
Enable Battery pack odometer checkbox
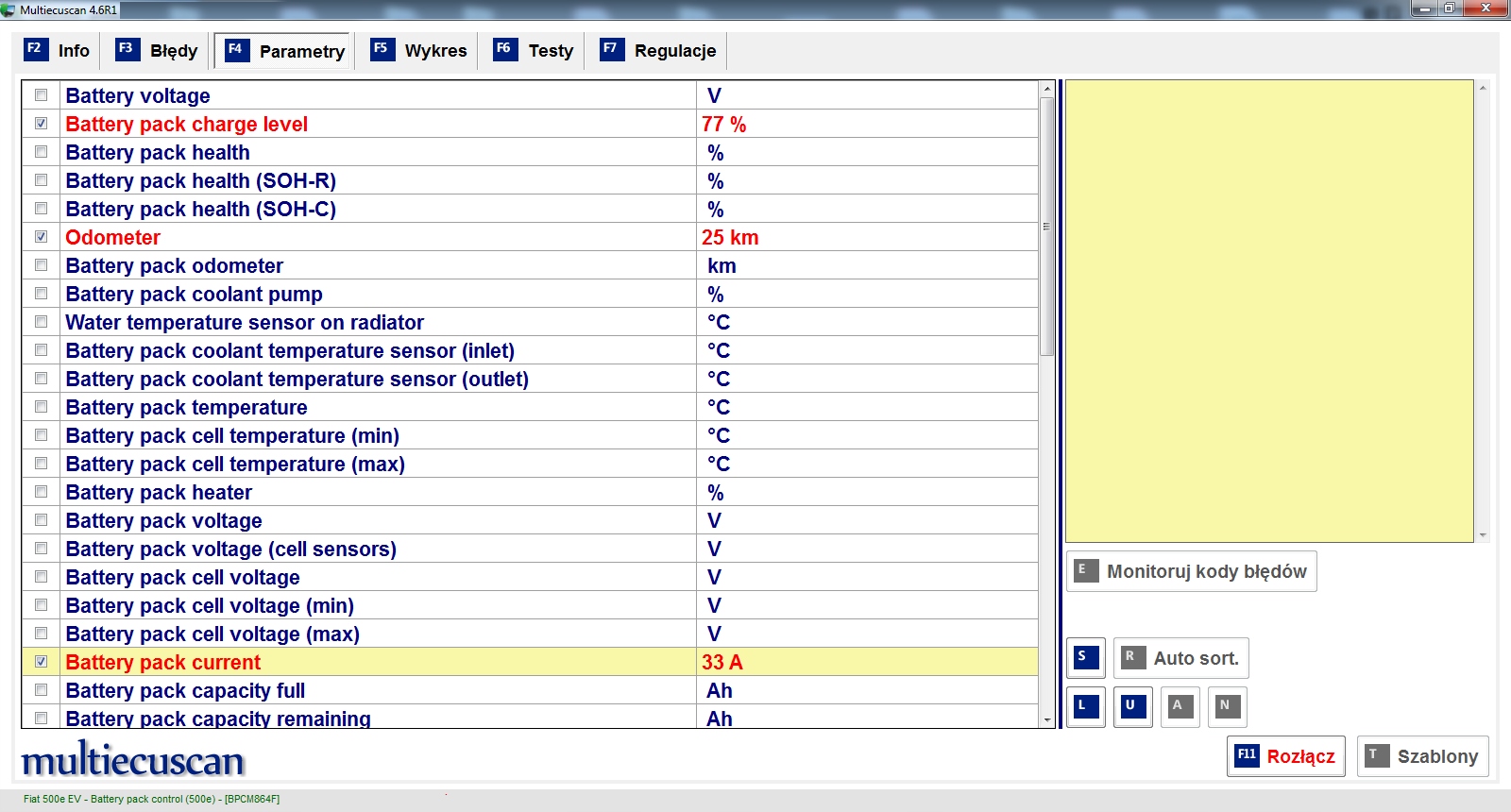(x=41, y=265)
